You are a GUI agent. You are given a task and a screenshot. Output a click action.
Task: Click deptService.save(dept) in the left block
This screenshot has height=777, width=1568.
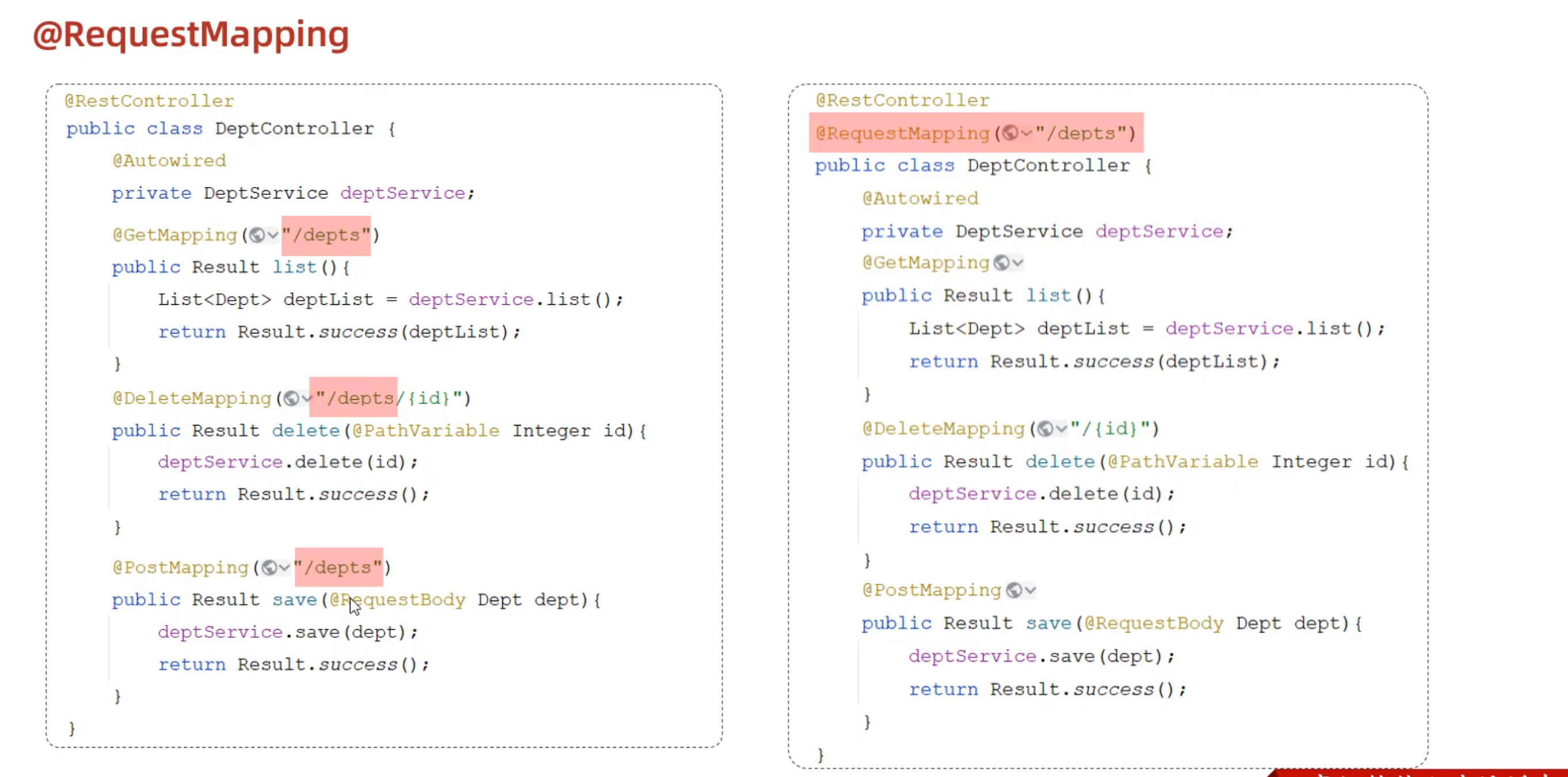coord(284,632)
